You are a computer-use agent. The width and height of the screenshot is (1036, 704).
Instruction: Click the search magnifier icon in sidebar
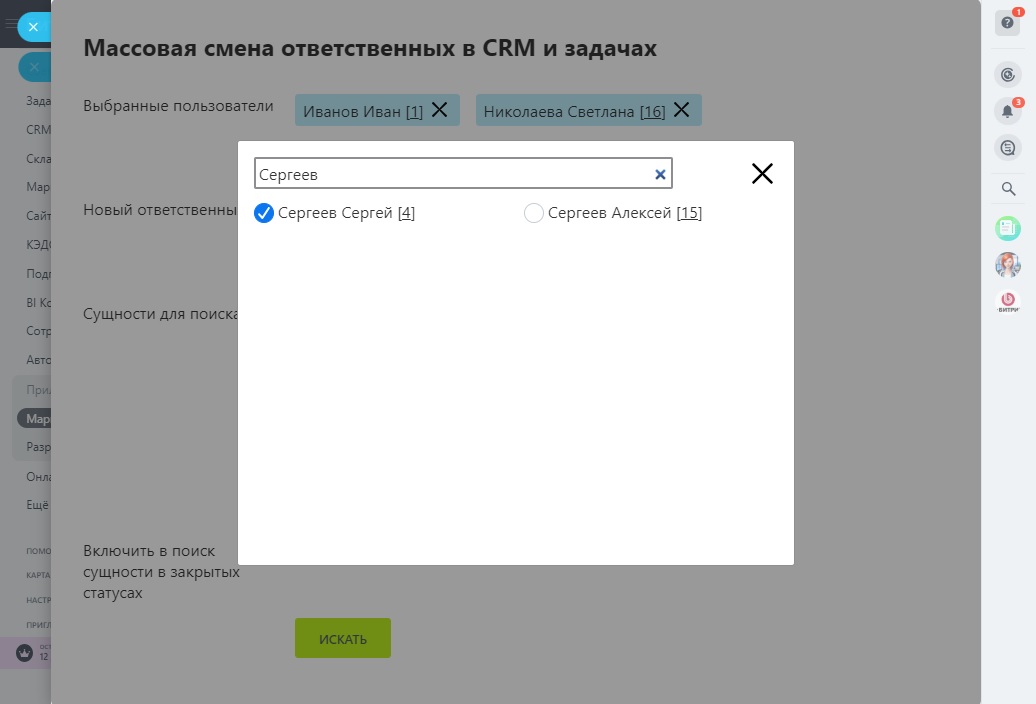point(1008,189)
